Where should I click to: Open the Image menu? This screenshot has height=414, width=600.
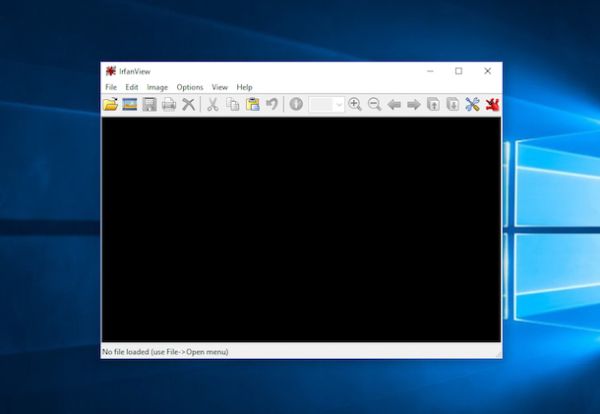pos(157,87)
